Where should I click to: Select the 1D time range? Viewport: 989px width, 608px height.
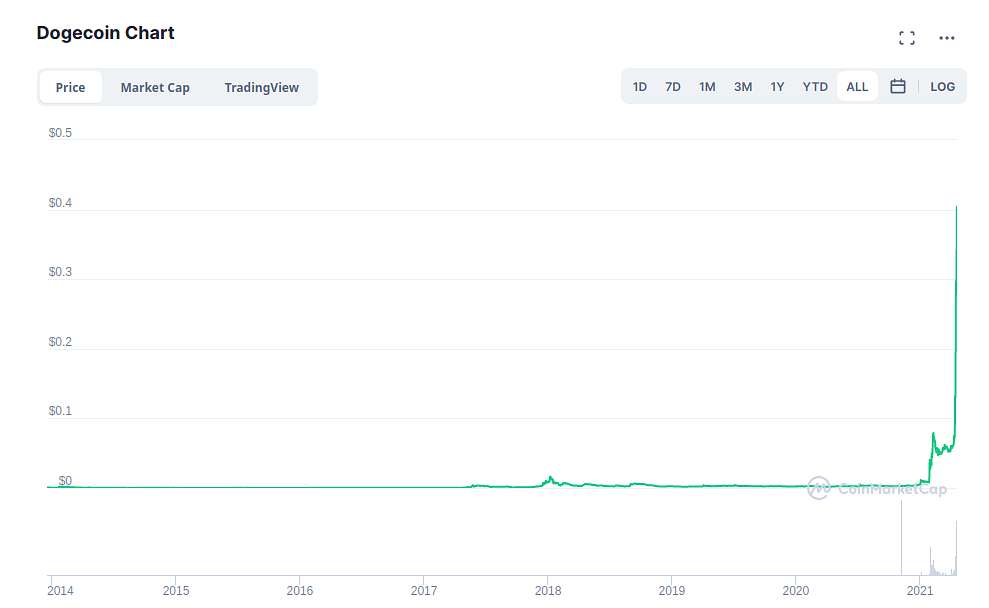tap(640, 86)
